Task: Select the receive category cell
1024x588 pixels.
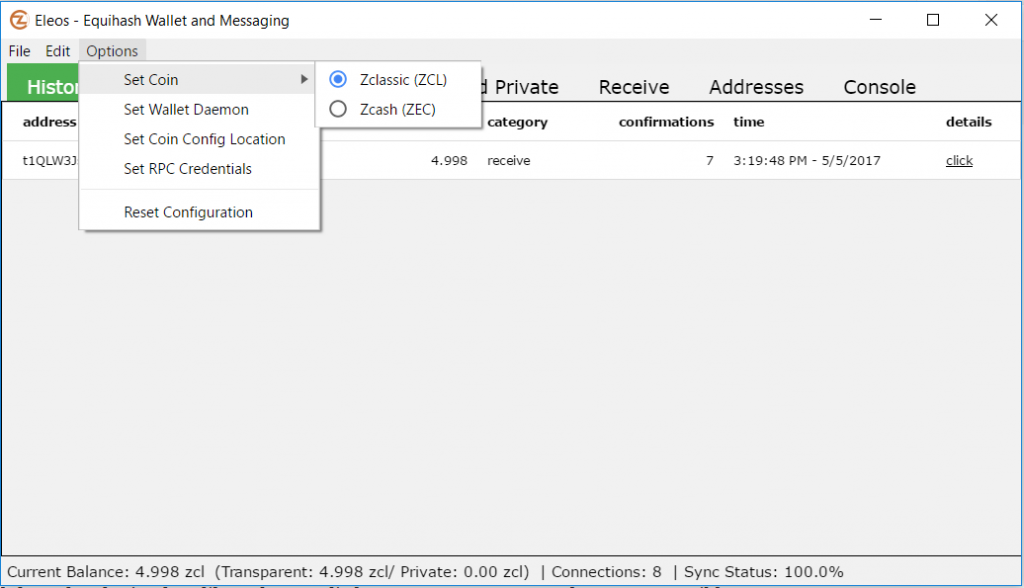Action: [508, 161]
